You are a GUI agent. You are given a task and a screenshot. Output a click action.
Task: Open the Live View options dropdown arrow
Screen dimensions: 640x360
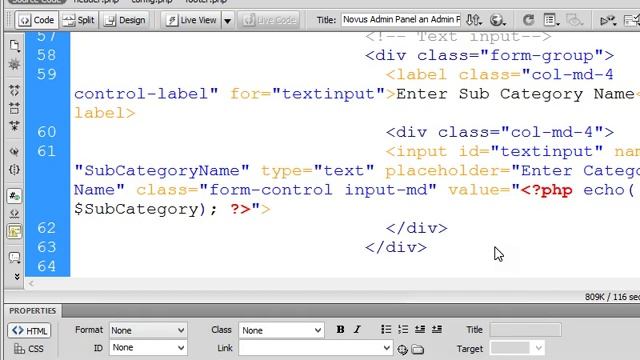coord(227,20)
